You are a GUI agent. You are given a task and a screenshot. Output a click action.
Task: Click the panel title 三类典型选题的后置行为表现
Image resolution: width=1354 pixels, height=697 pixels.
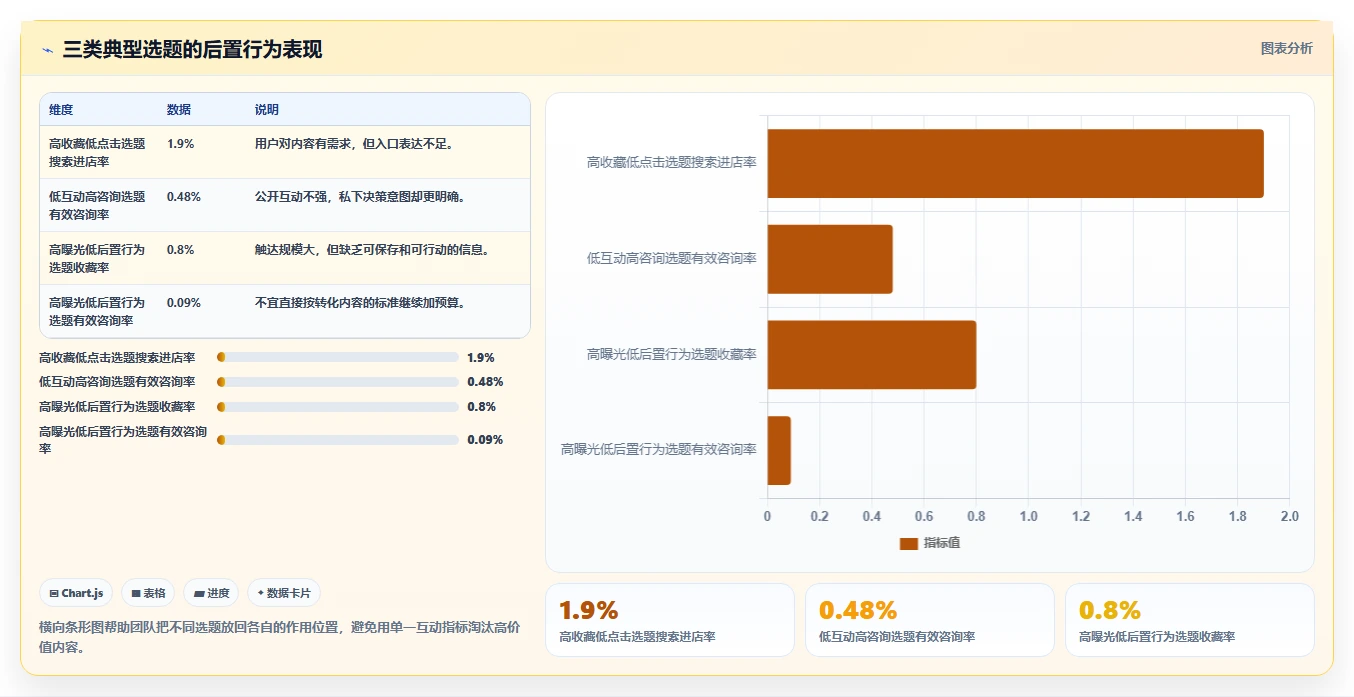point(192,49)
